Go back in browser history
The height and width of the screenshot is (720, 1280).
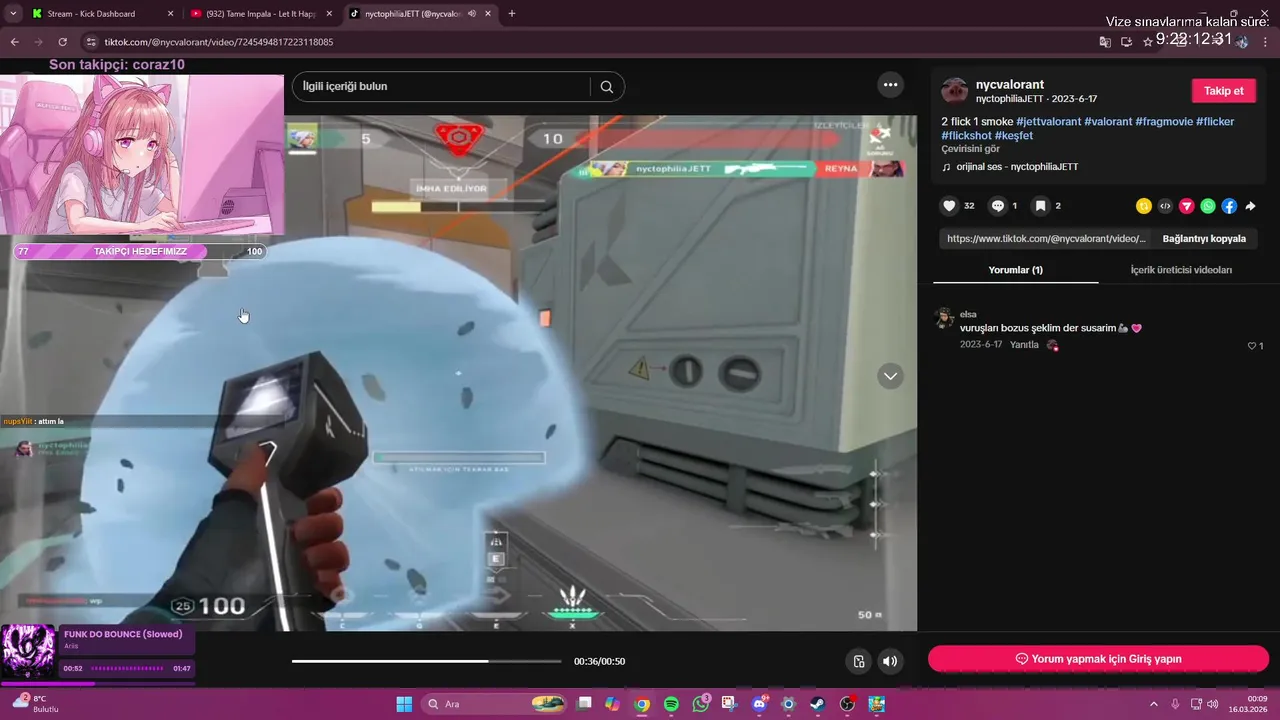tap(14, 42)
